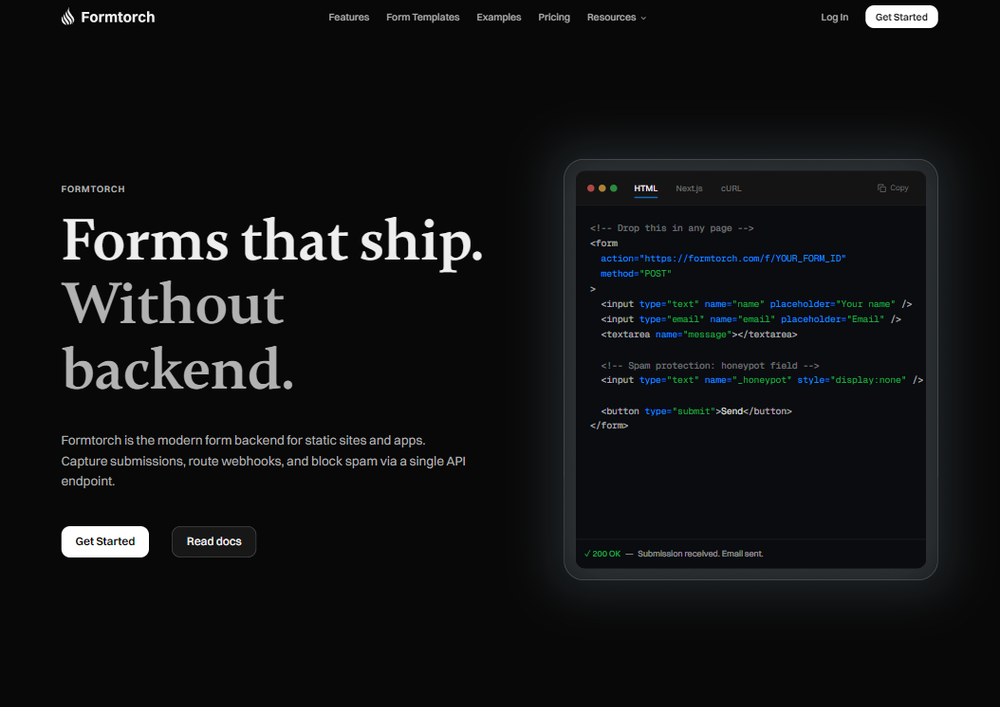
Task: Switch to the Next.js code tab
Action: tap(689, 188)
